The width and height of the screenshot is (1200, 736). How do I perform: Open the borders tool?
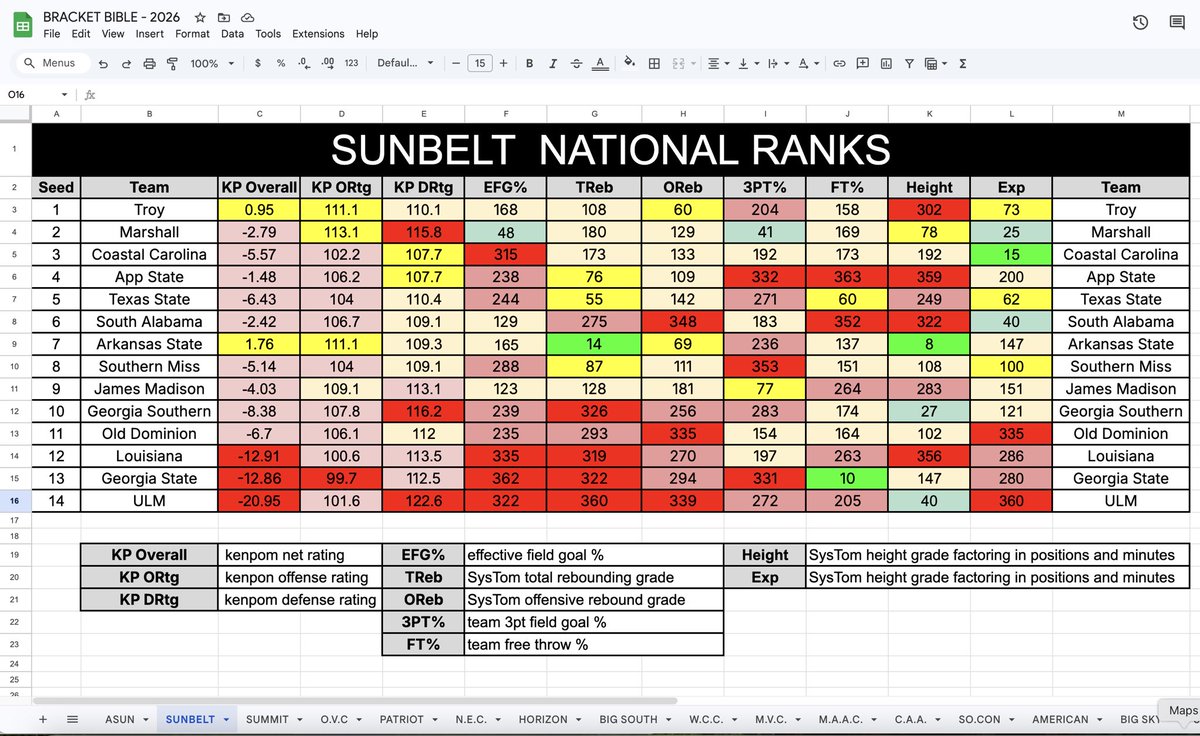(654, 63)
